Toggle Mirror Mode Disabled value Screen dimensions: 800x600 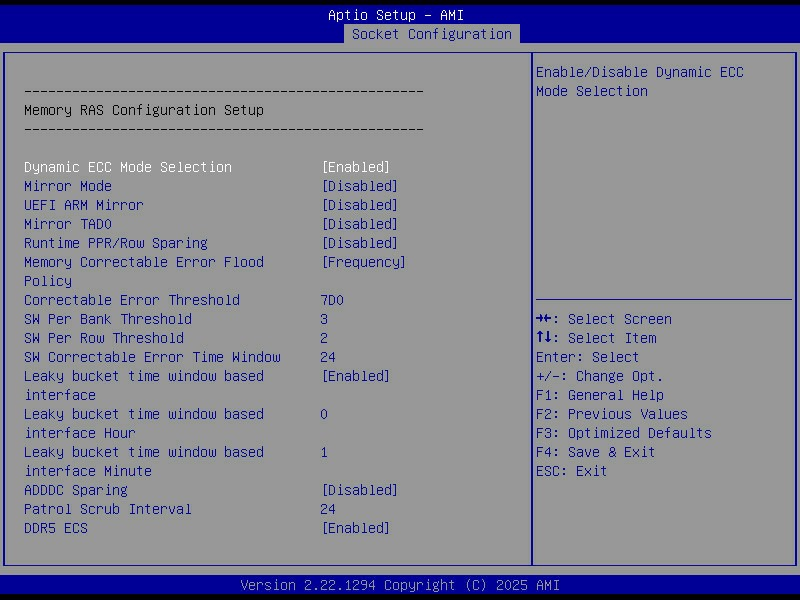pos(359,186)
